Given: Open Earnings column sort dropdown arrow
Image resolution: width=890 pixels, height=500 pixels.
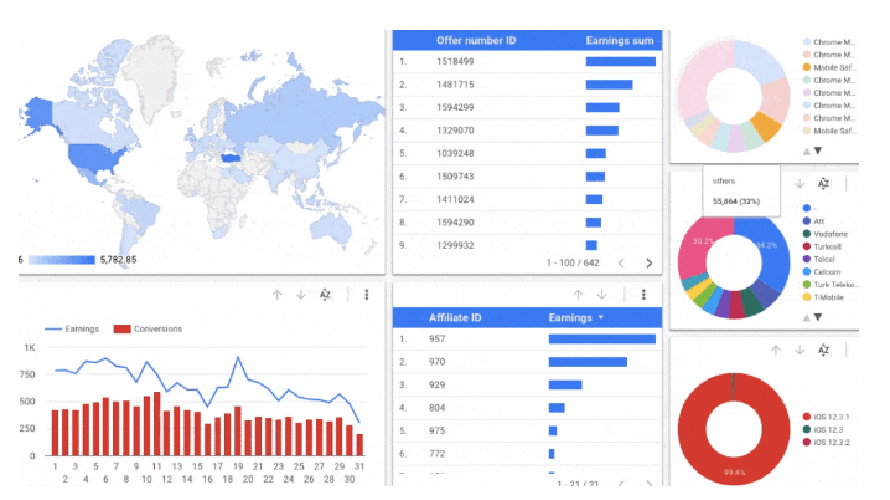Looking at the screenshot, I should click(x=601, y=317).
